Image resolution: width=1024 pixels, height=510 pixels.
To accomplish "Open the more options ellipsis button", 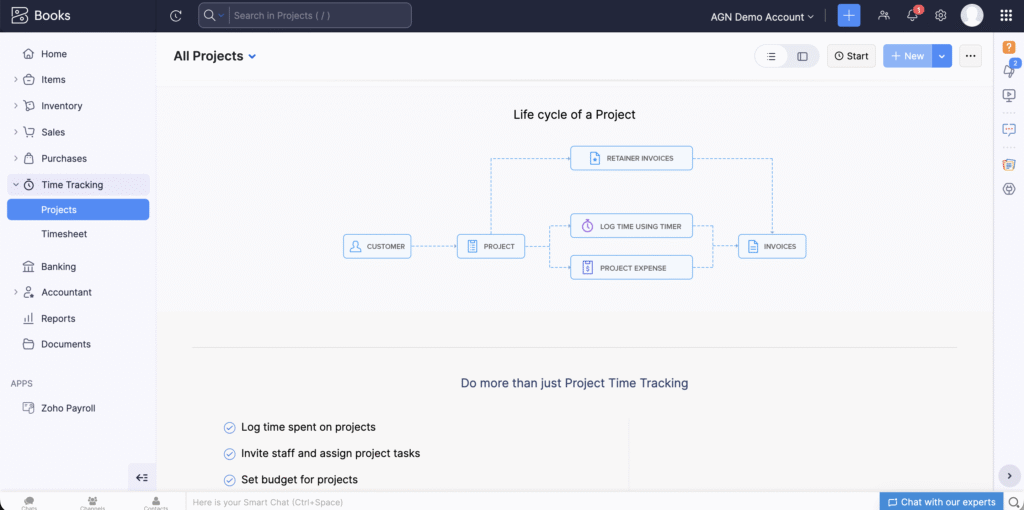I will [x=970, y=56].
